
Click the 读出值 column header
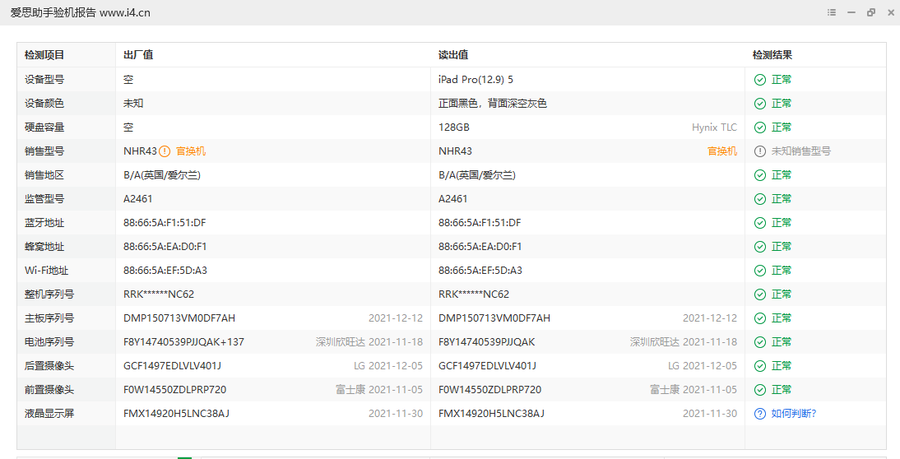[x=453, y=55]
